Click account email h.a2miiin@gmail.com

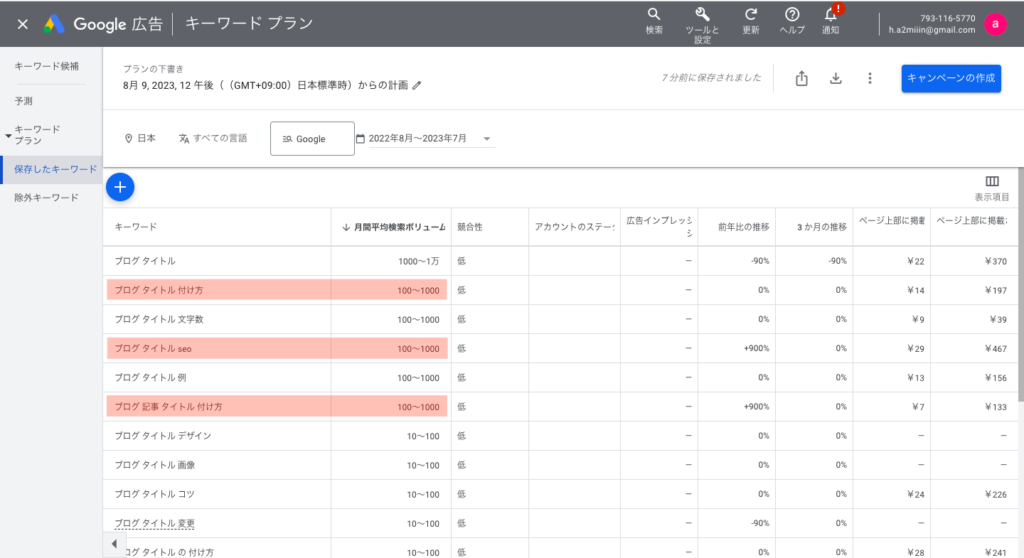931,30
